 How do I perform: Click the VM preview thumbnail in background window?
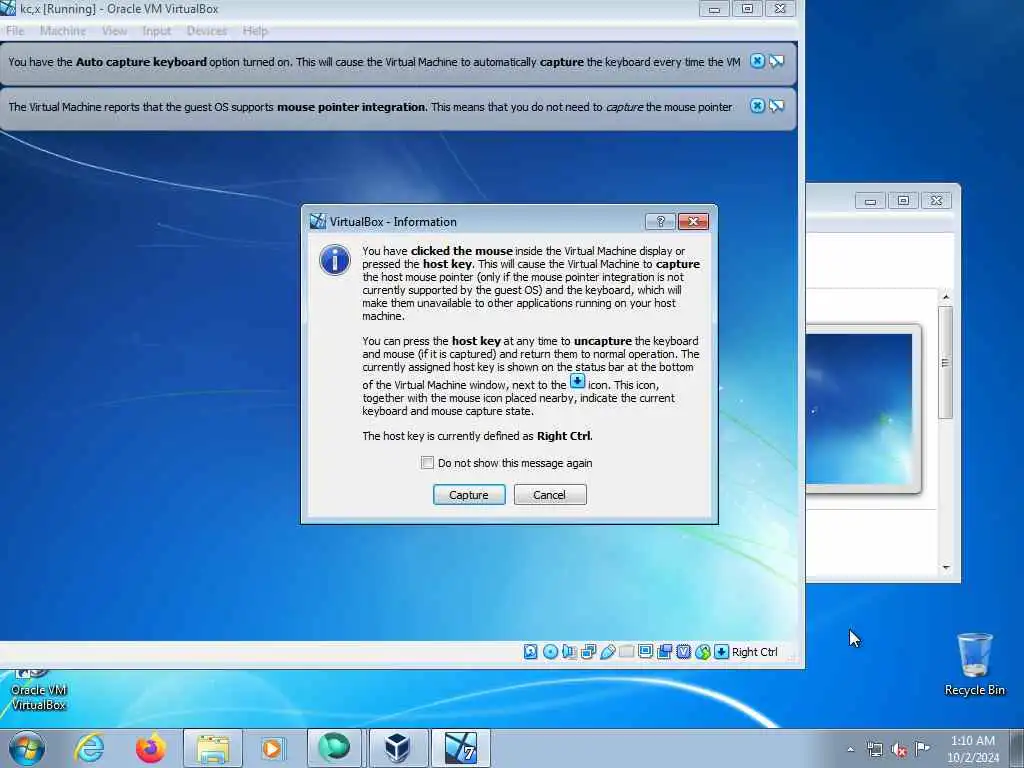tap(859, 409)
